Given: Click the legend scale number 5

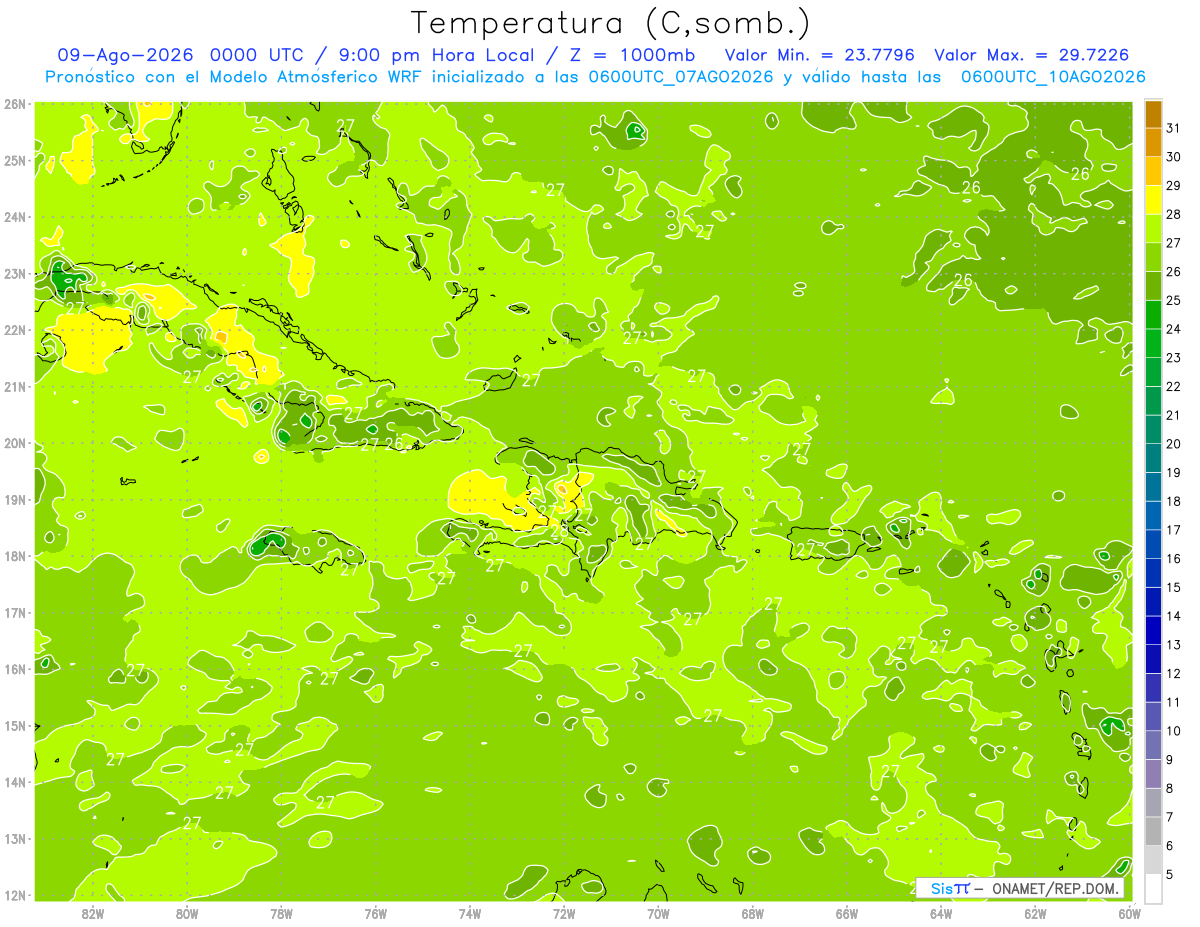Looking at the screenshot, I should (1170, 875).
